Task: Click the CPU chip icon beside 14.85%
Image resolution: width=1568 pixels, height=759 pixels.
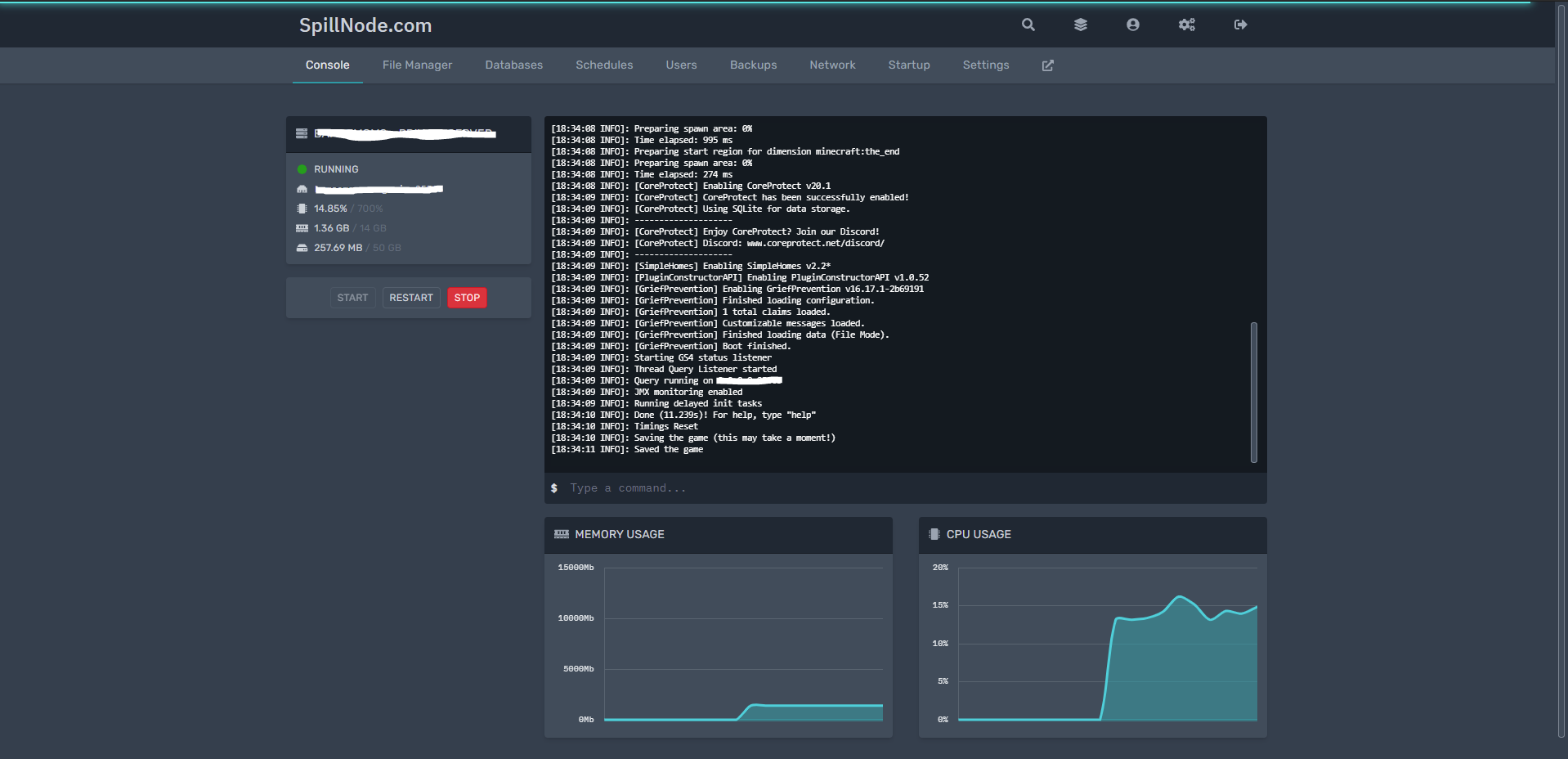Action: pyautogui.click(x=302, y=209)
